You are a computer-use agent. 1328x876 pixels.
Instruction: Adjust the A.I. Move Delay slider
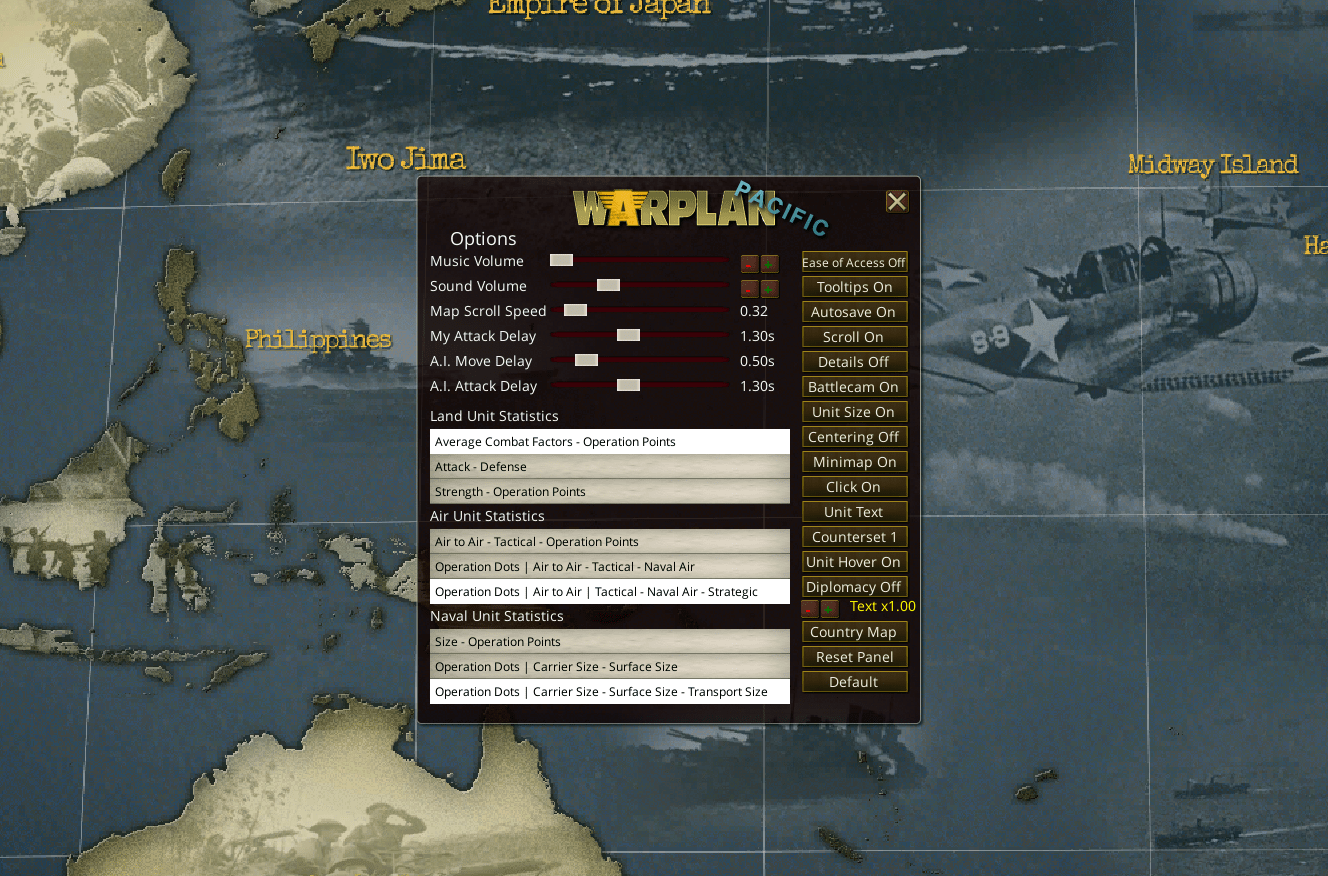tap(639, 360)
